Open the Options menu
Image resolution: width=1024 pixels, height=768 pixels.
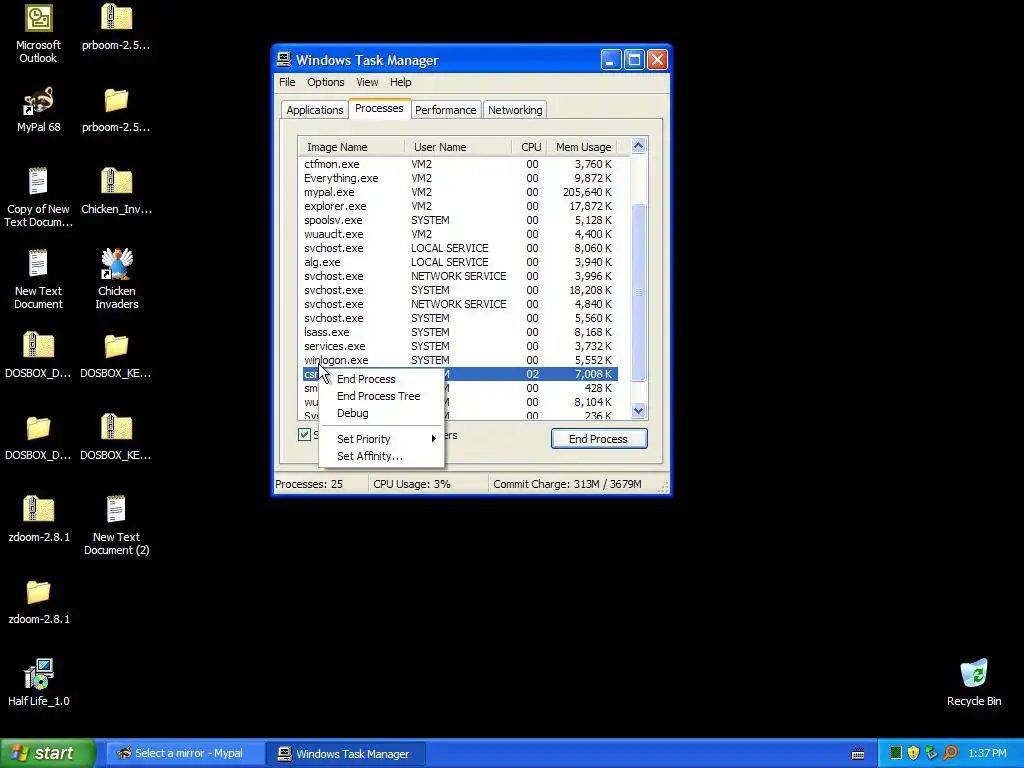[x=326, y=82]
